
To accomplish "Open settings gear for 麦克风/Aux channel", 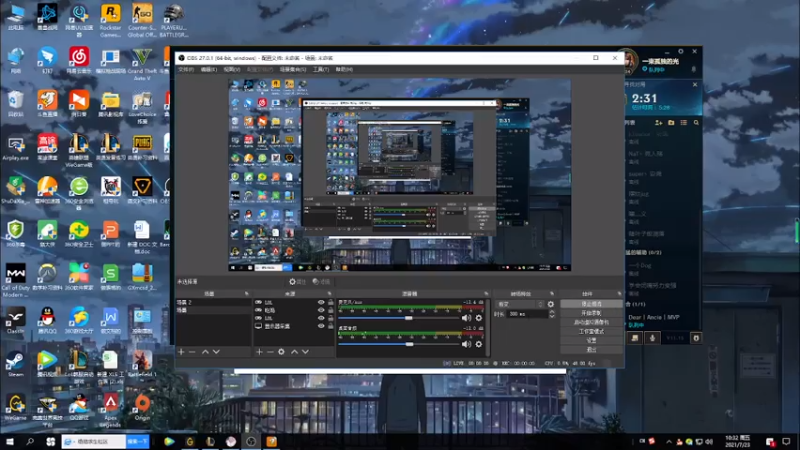I will click(x=479, y=318).
